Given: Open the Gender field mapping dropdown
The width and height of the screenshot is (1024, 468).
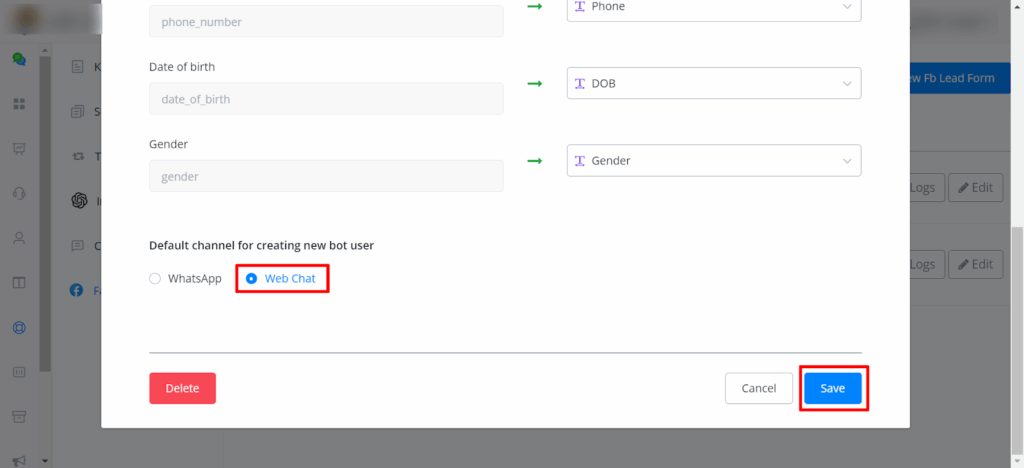Looking at the screenshot, I should [x=713, y=160].
